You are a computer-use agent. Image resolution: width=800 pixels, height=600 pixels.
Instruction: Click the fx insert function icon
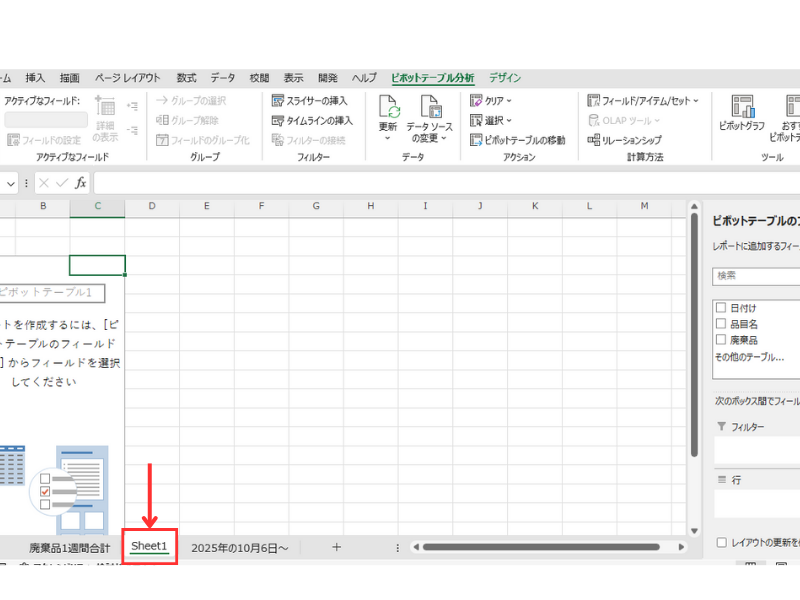81,183
